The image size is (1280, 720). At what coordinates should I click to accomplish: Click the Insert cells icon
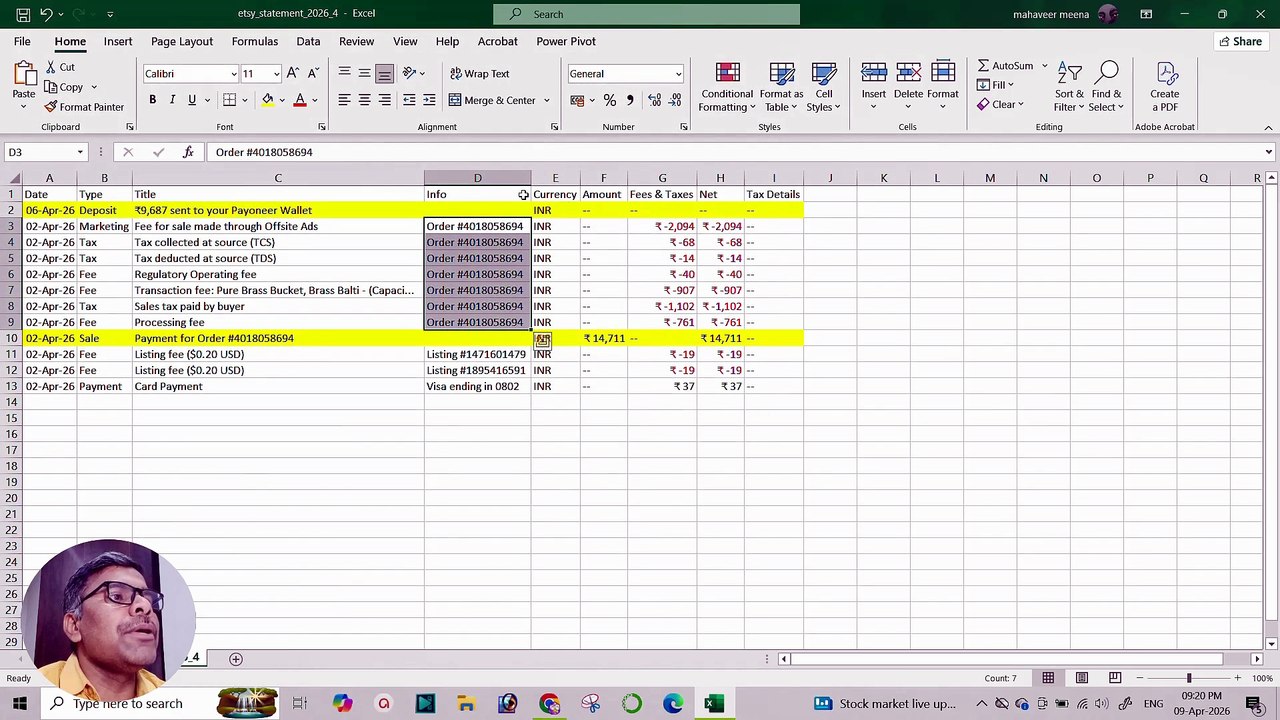(x=874, y=73)
